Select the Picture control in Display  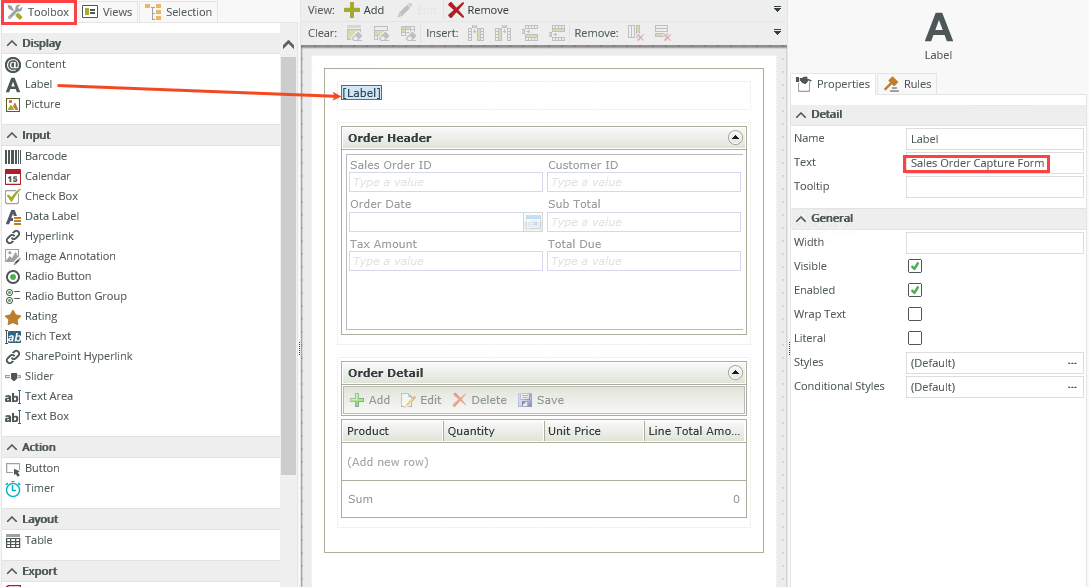click(13, 104)
